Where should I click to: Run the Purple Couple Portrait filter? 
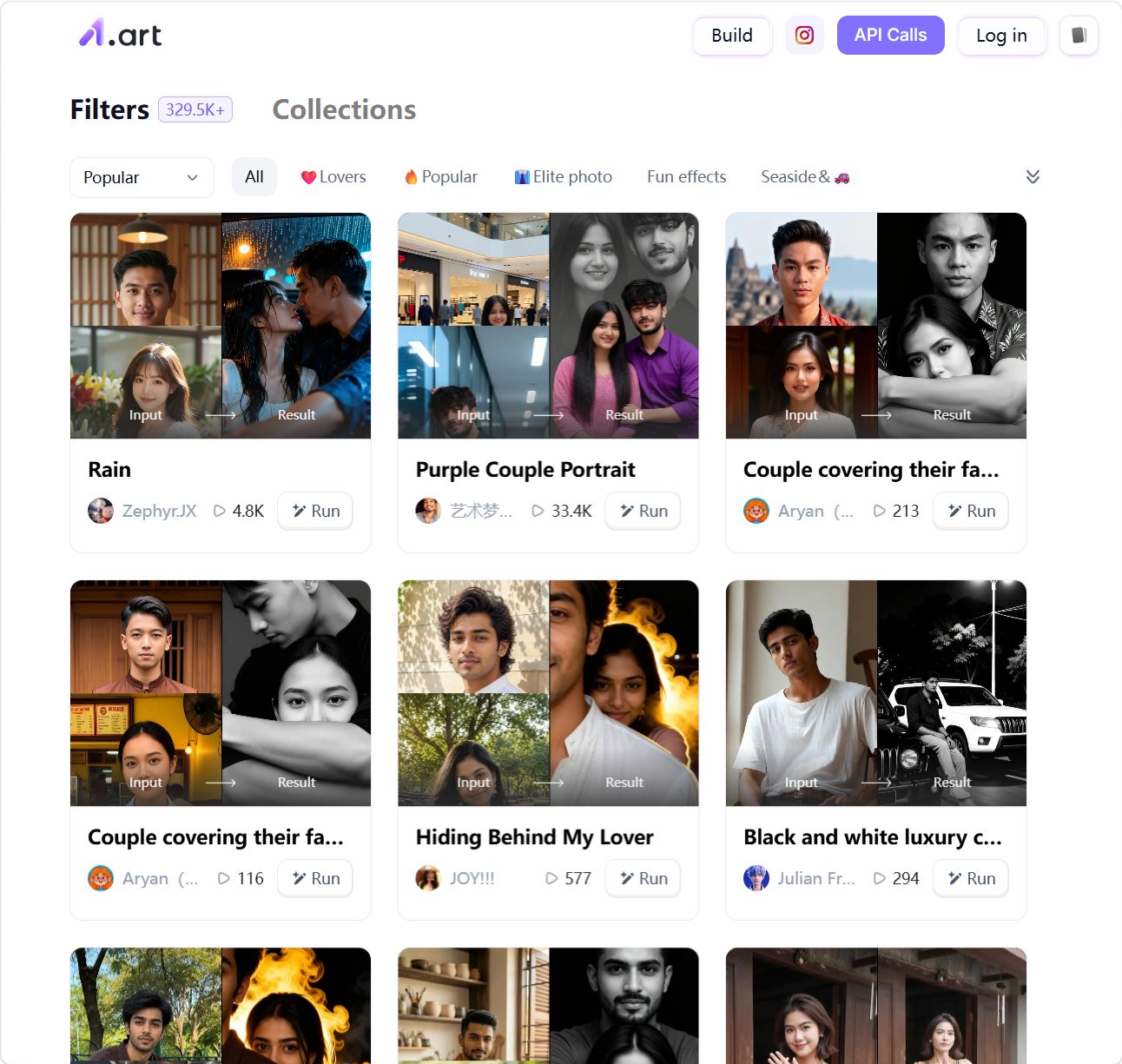point(643,511)
